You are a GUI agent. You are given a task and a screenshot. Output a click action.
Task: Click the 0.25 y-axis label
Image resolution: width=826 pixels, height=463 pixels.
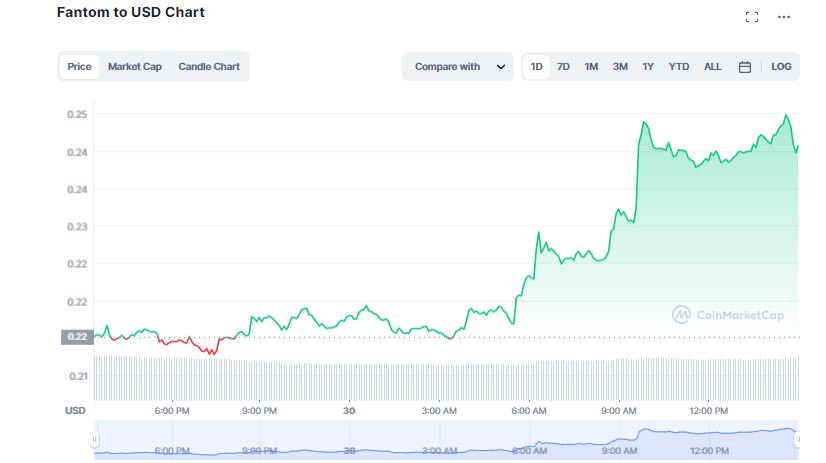[x=77, y=114]
